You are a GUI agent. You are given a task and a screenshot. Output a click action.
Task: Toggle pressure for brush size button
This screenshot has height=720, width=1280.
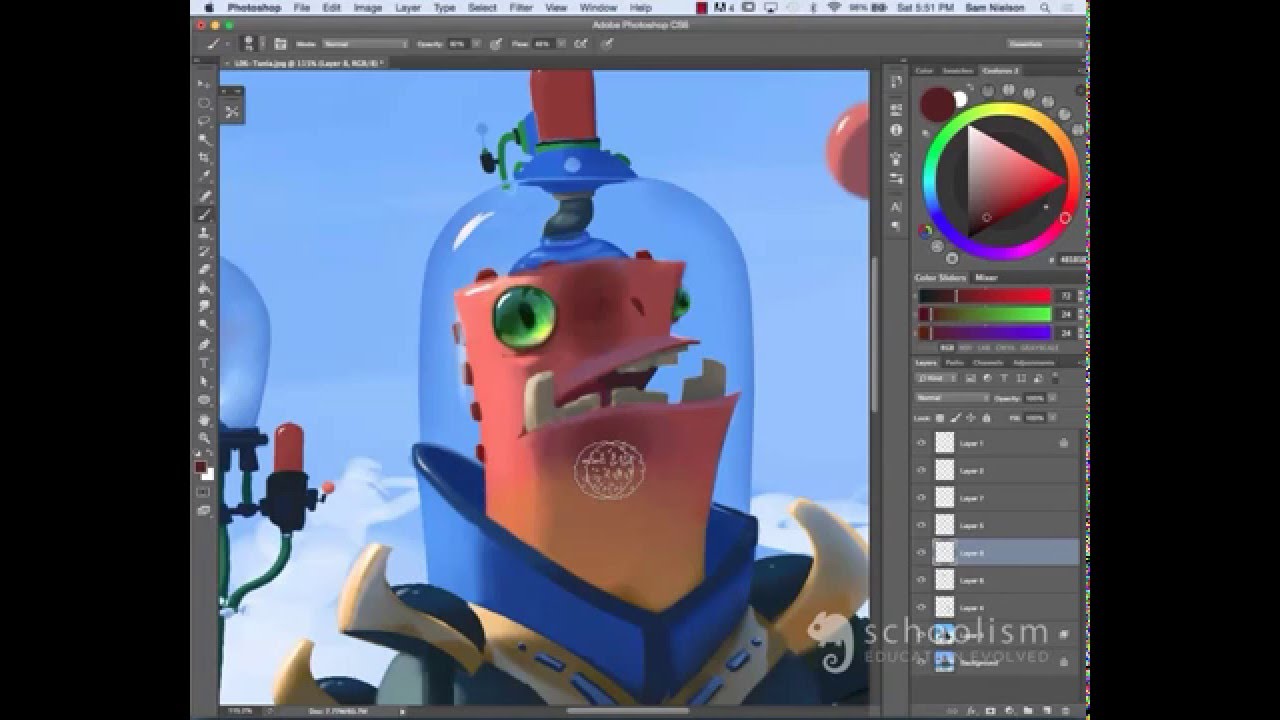(607, 44)
